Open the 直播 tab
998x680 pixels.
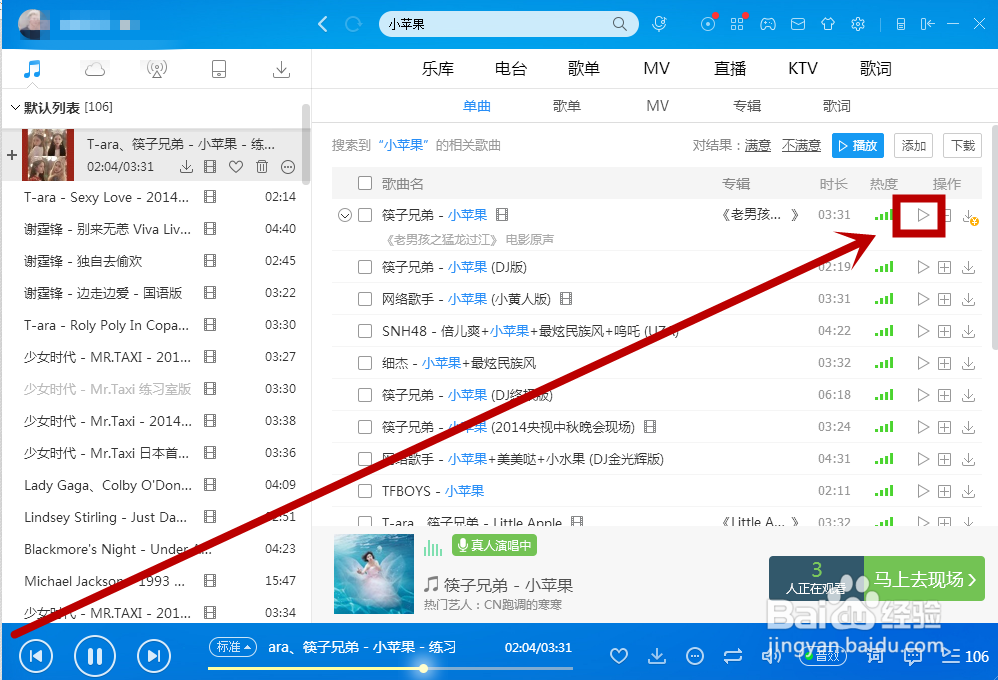click(730, 69)
